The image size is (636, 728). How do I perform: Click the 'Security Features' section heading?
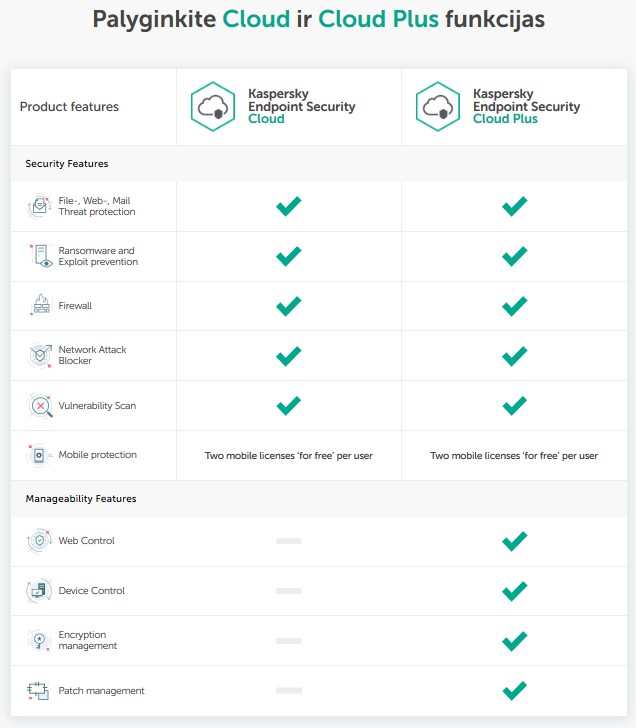pos(67,163)
